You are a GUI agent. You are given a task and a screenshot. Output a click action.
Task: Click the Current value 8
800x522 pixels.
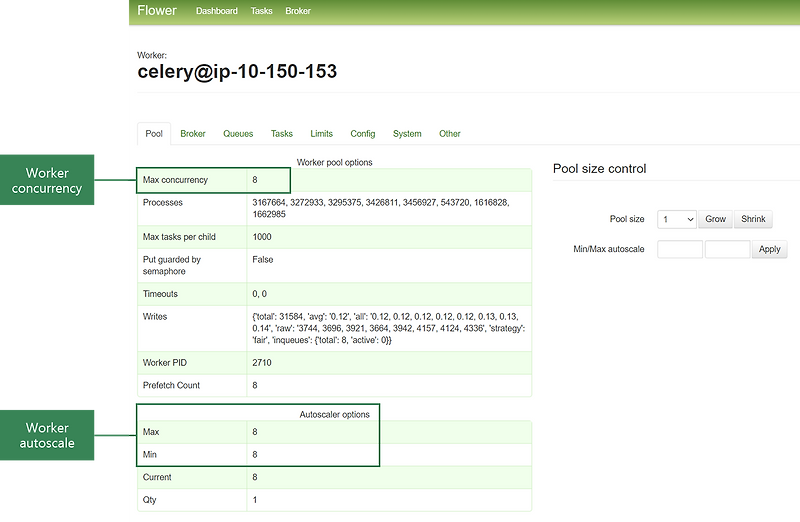(x=255, y=477)
